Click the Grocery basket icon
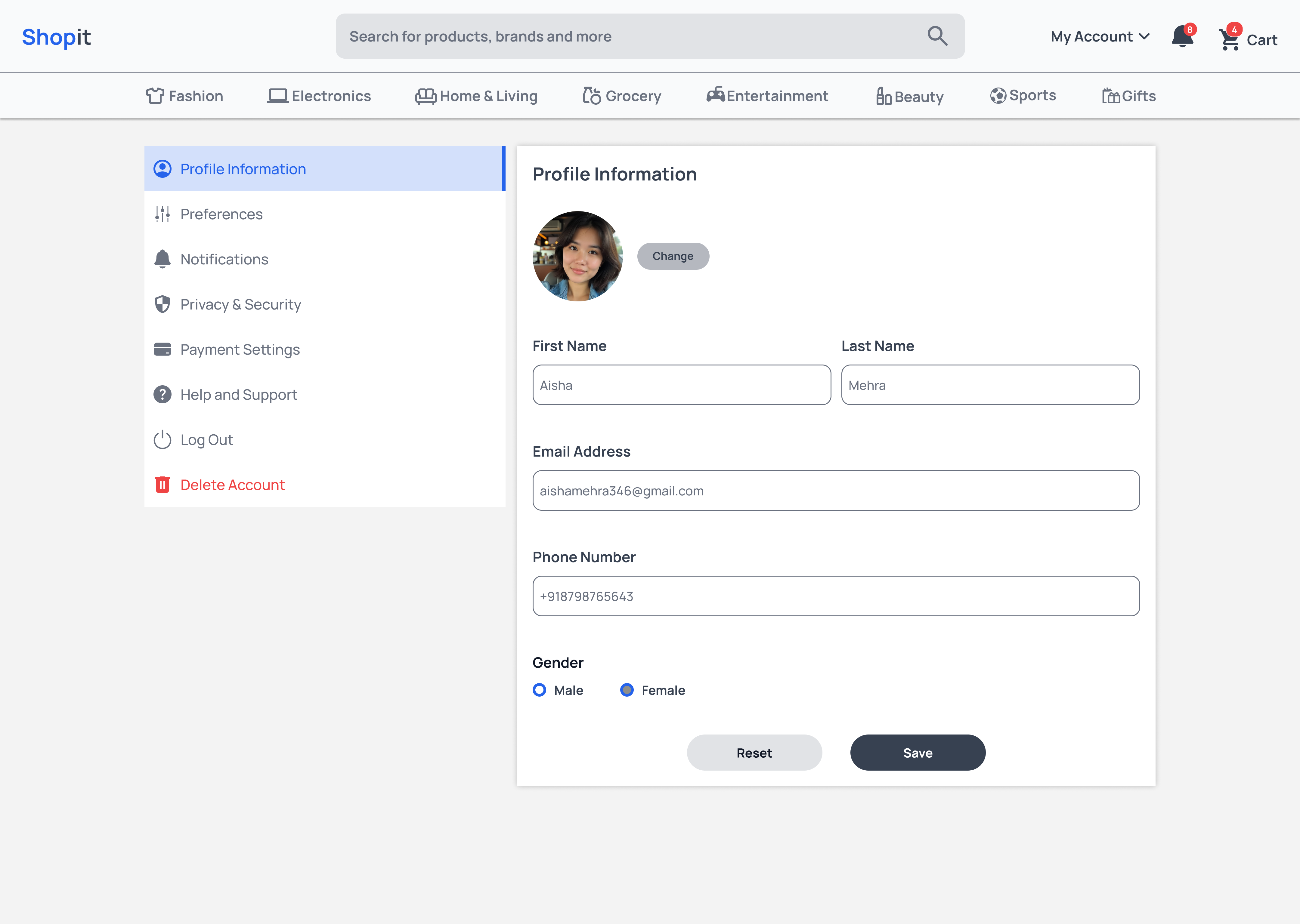The image size is (1300, 924). (x=592, y=96)
